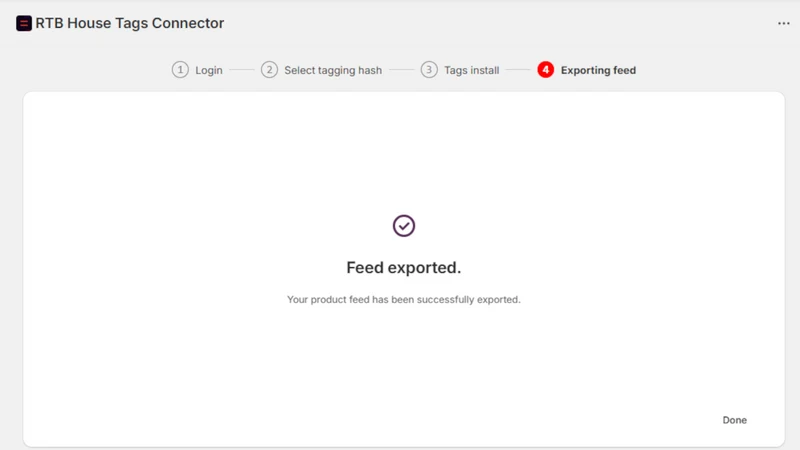Click the Feed exported heading
Viewport: 800px width, 450px height.
click(404, 267)
